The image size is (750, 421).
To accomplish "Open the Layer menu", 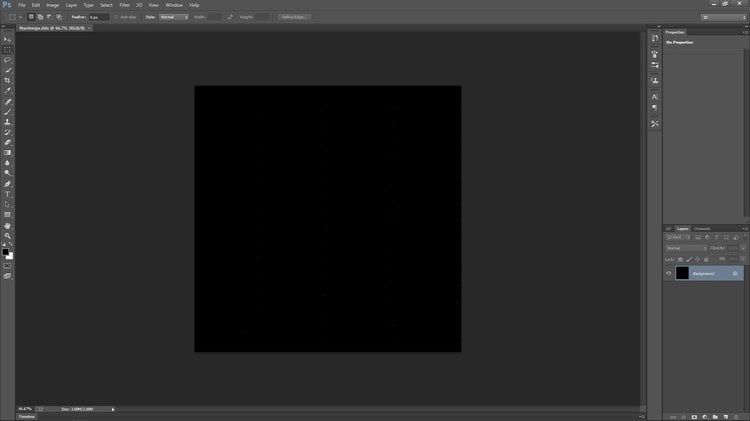I will [x=71, y=5].
